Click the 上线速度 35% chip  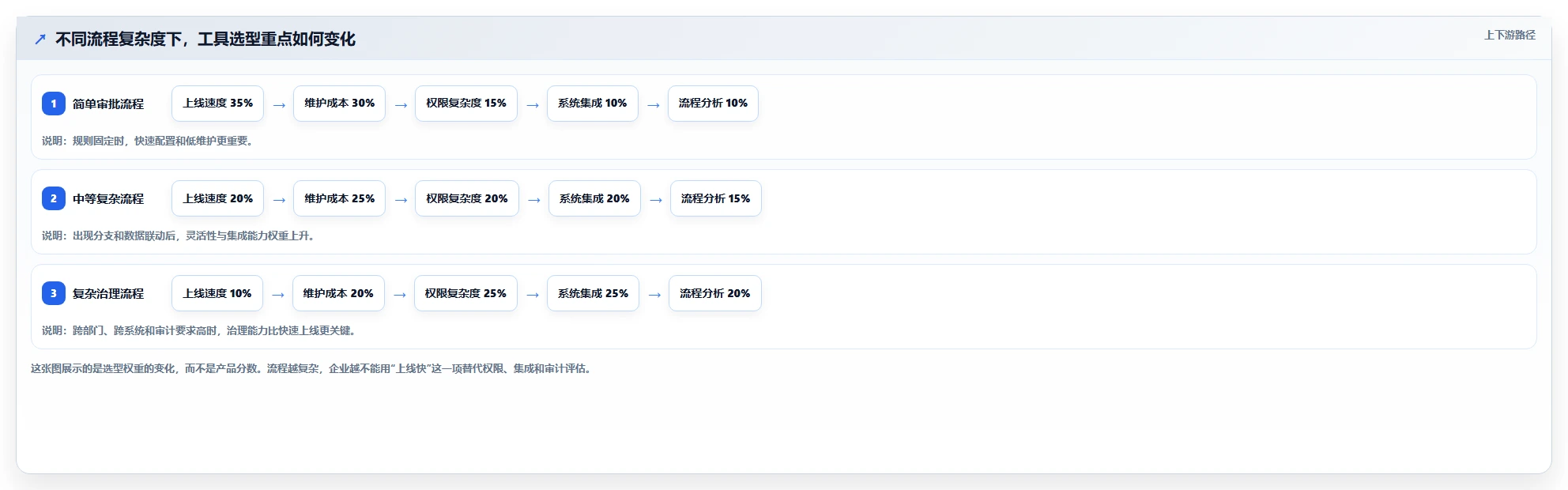[217, 104]
